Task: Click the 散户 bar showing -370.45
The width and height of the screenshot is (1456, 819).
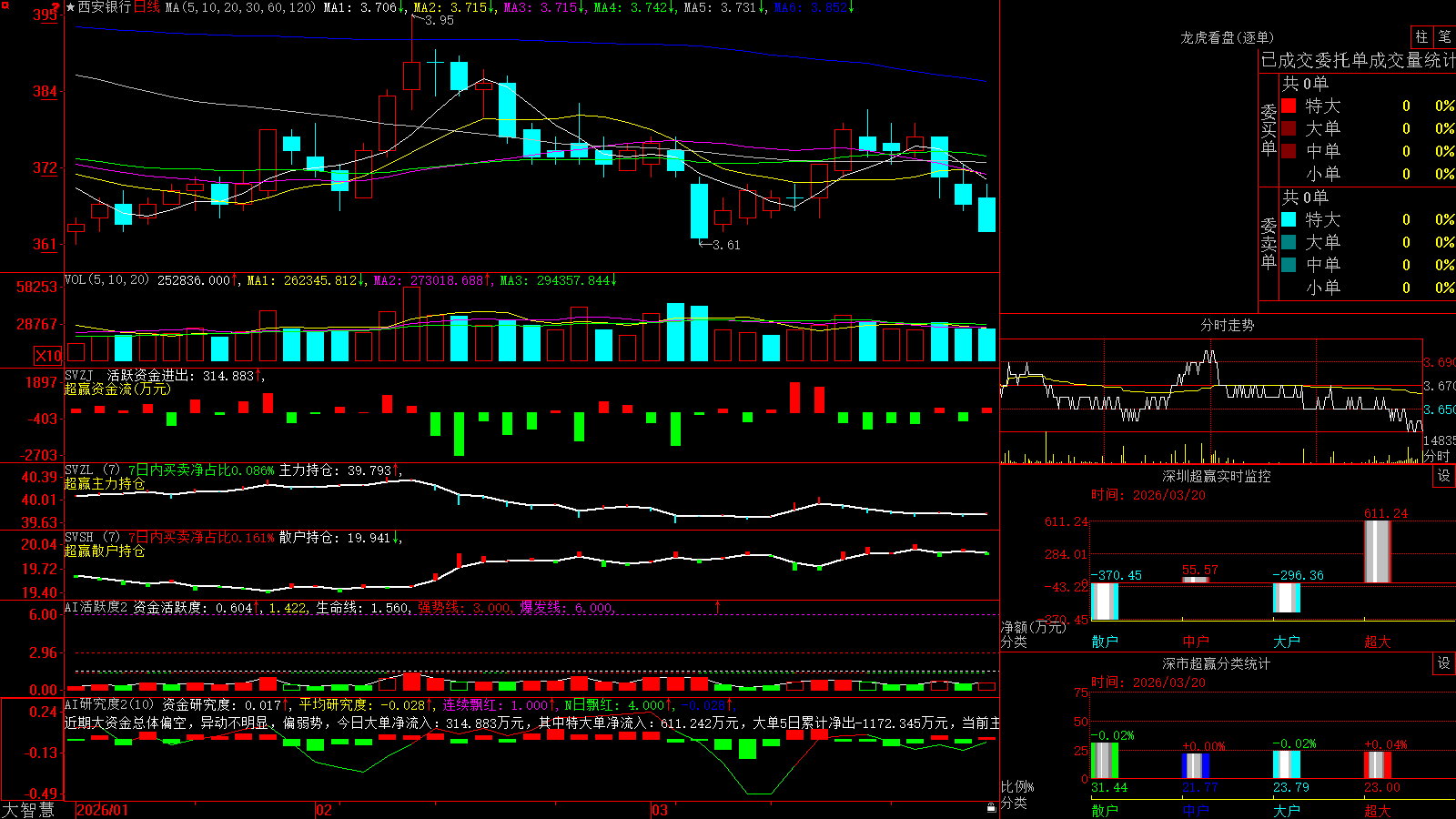Action: 1105,601
